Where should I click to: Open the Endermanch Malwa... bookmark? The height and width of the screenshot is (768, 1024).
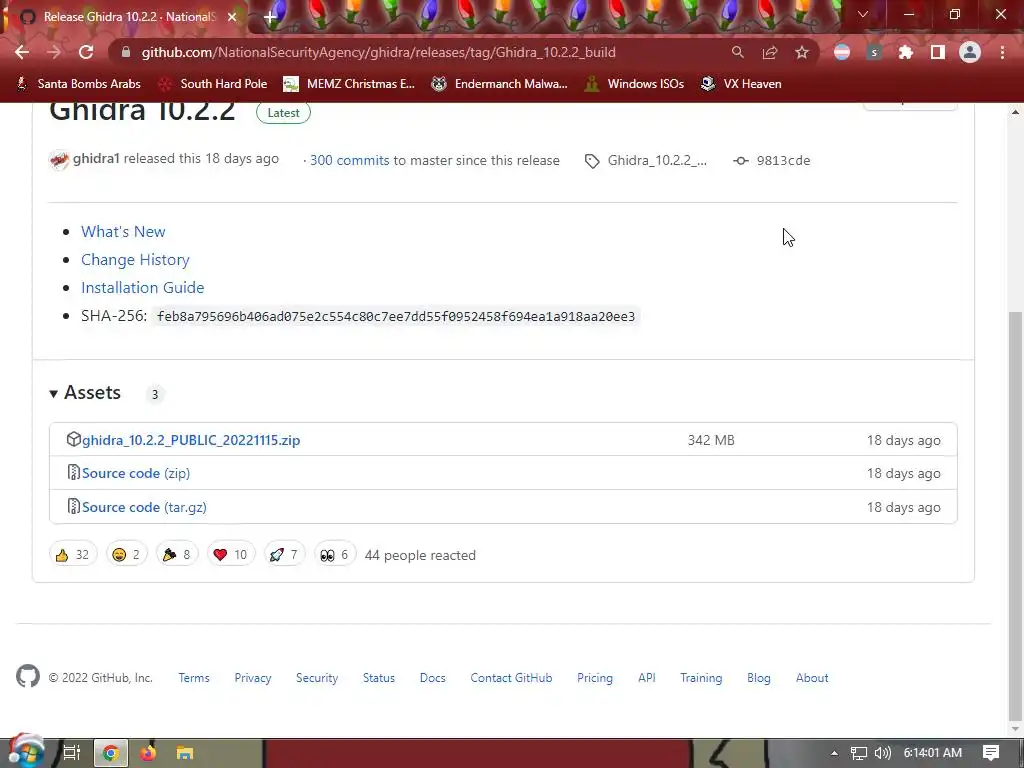click(500, 84)
